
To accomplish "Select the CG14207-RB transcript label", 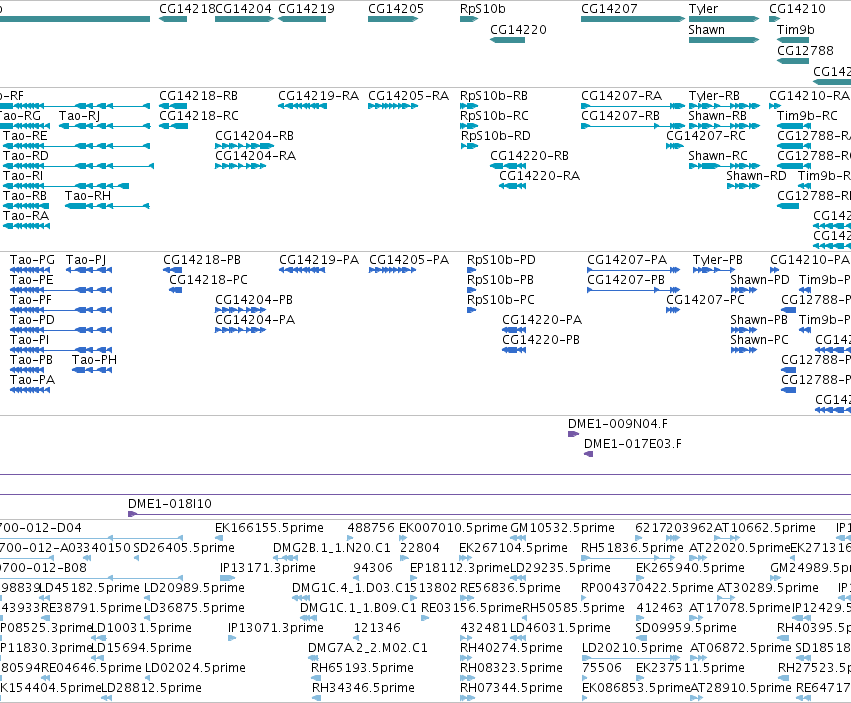I will click(x=620, y=116).
